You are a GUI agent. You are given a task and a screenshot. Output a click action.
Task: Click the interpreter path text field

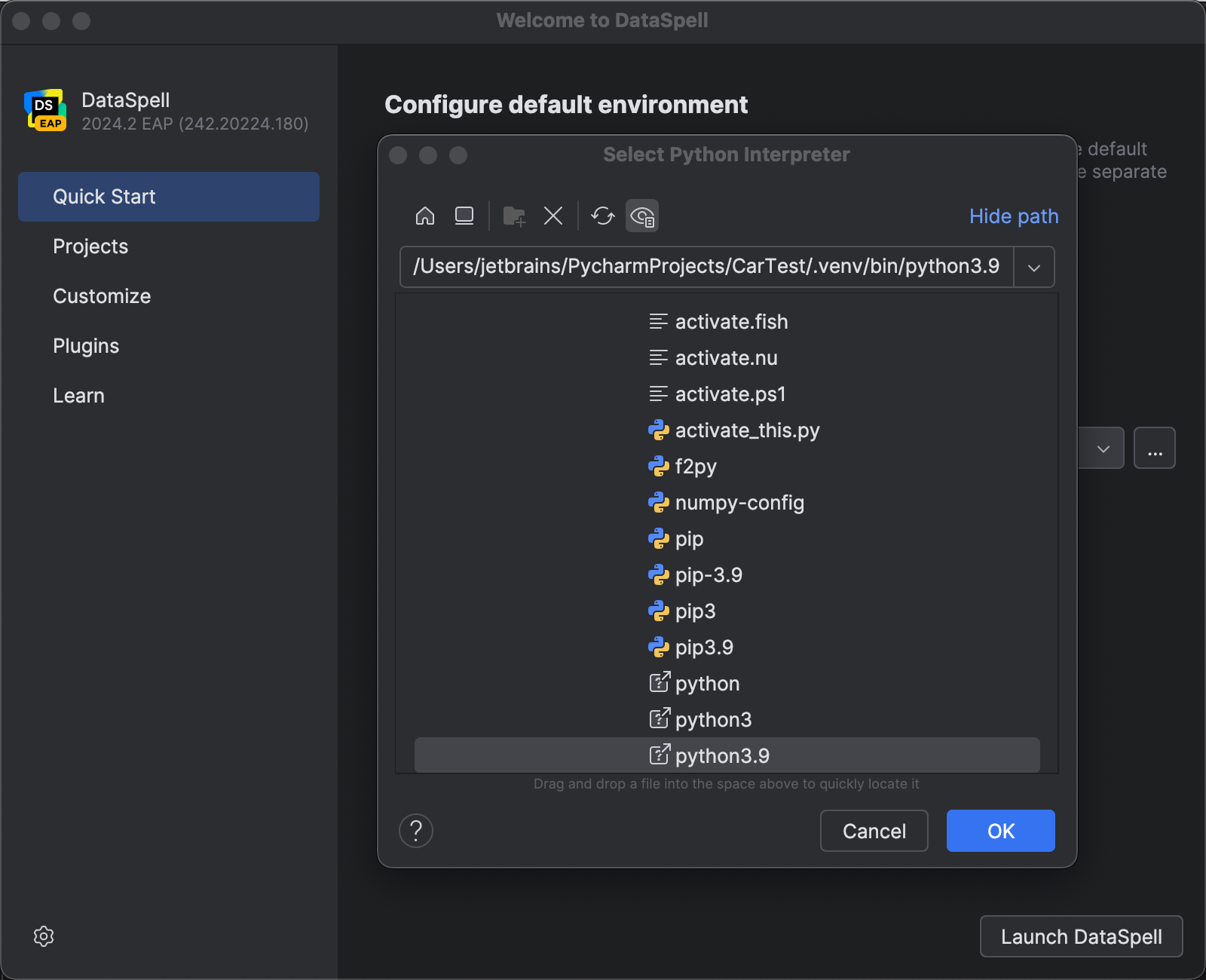706,267
